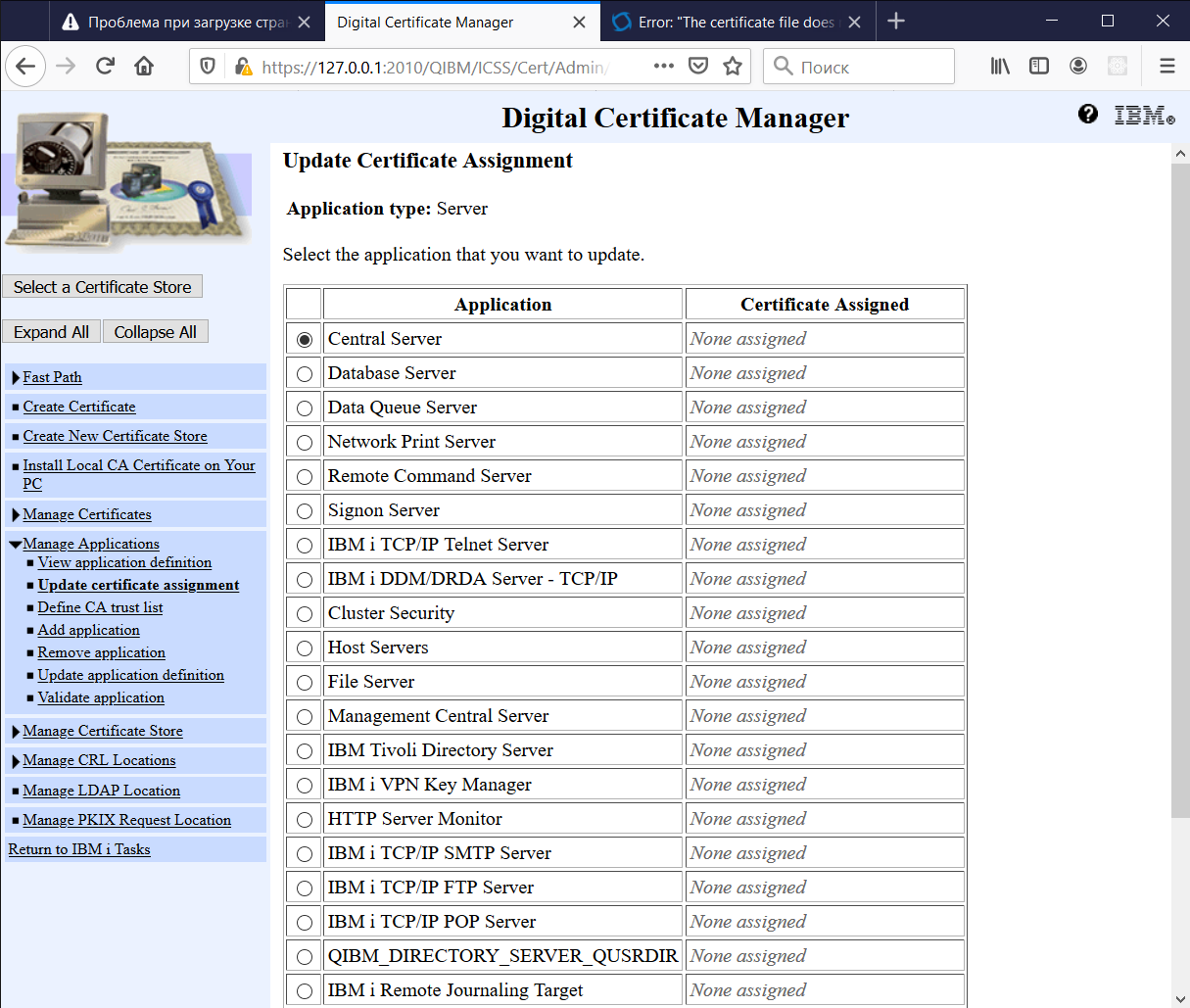The image size is (1190, 1008).
Task: Click the Expand All button
Action: [x=51, y=332]
